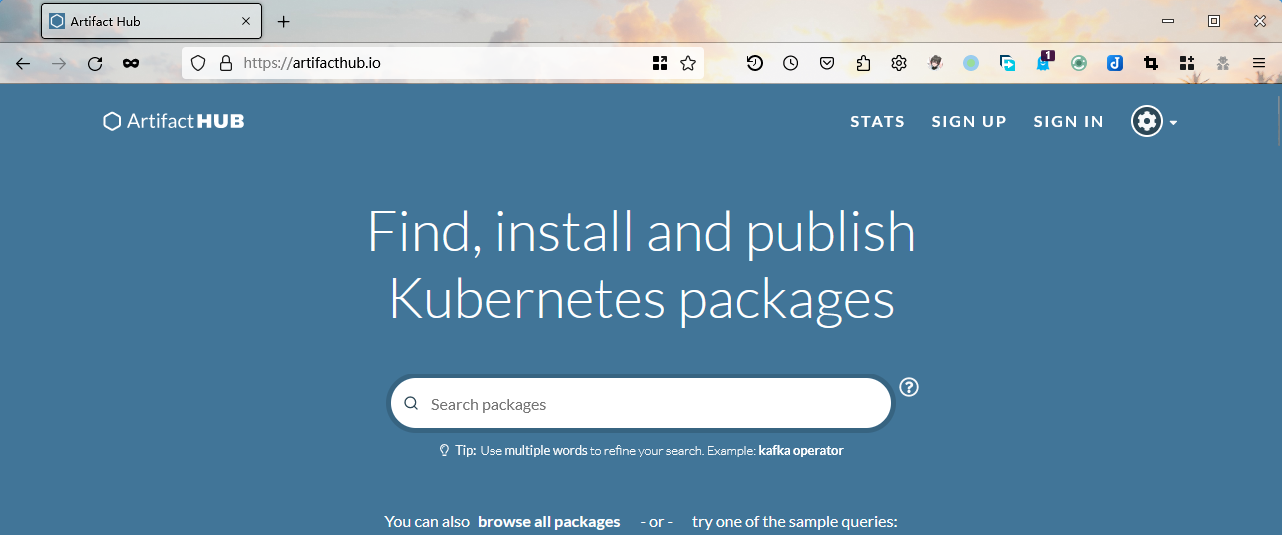Bookmark this page with star icon

coord(688,63)
